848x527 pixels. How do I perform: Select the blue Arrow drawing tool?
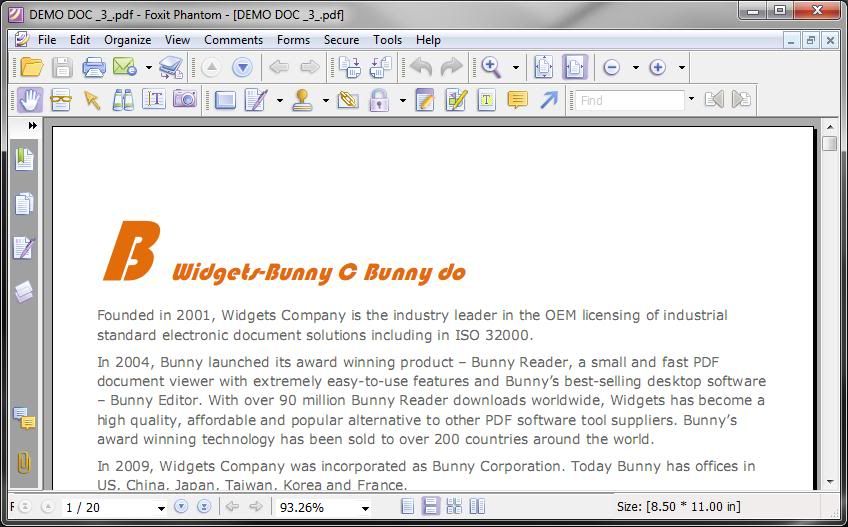548,100
